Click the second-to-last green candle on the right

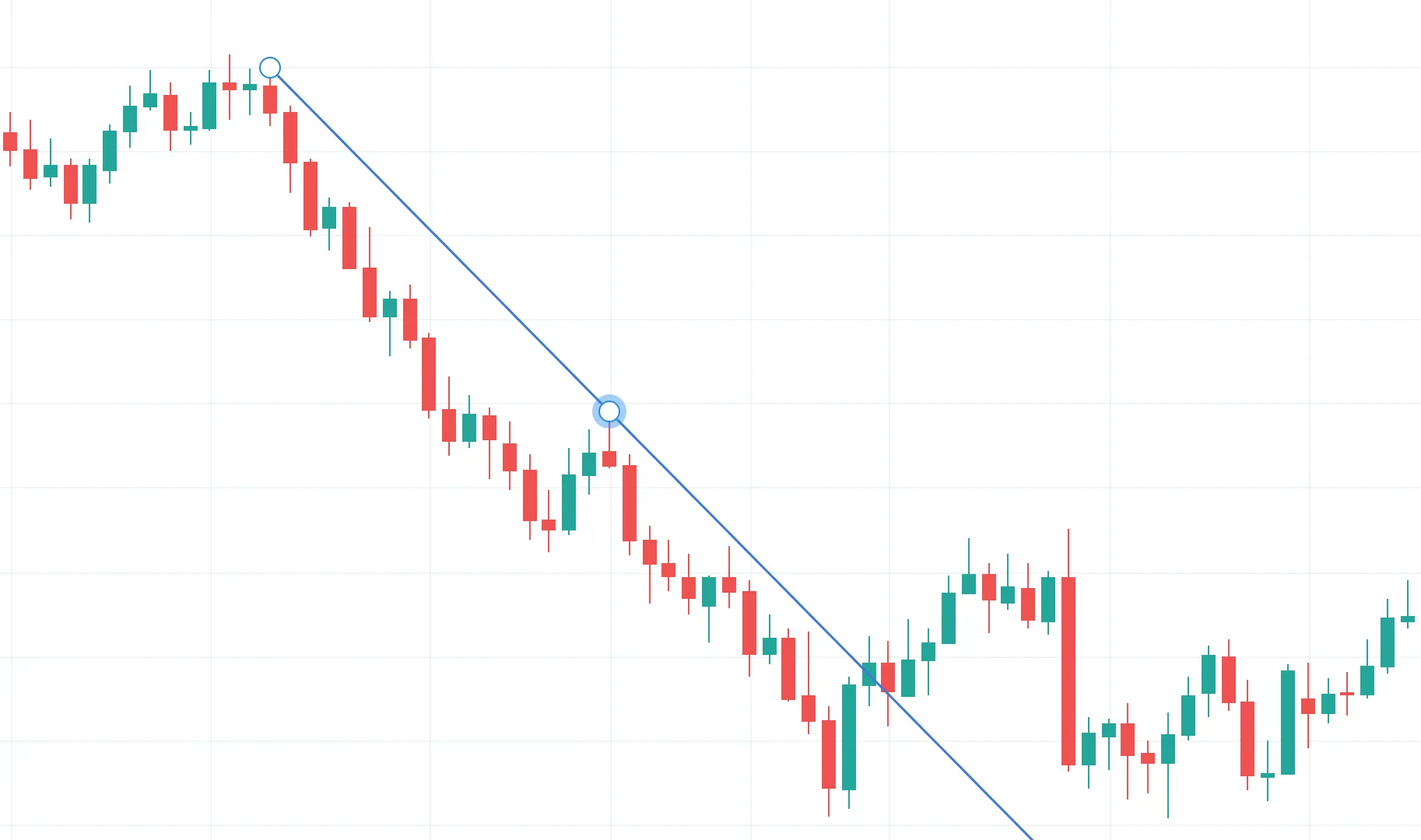click(x=1388, y=642)
